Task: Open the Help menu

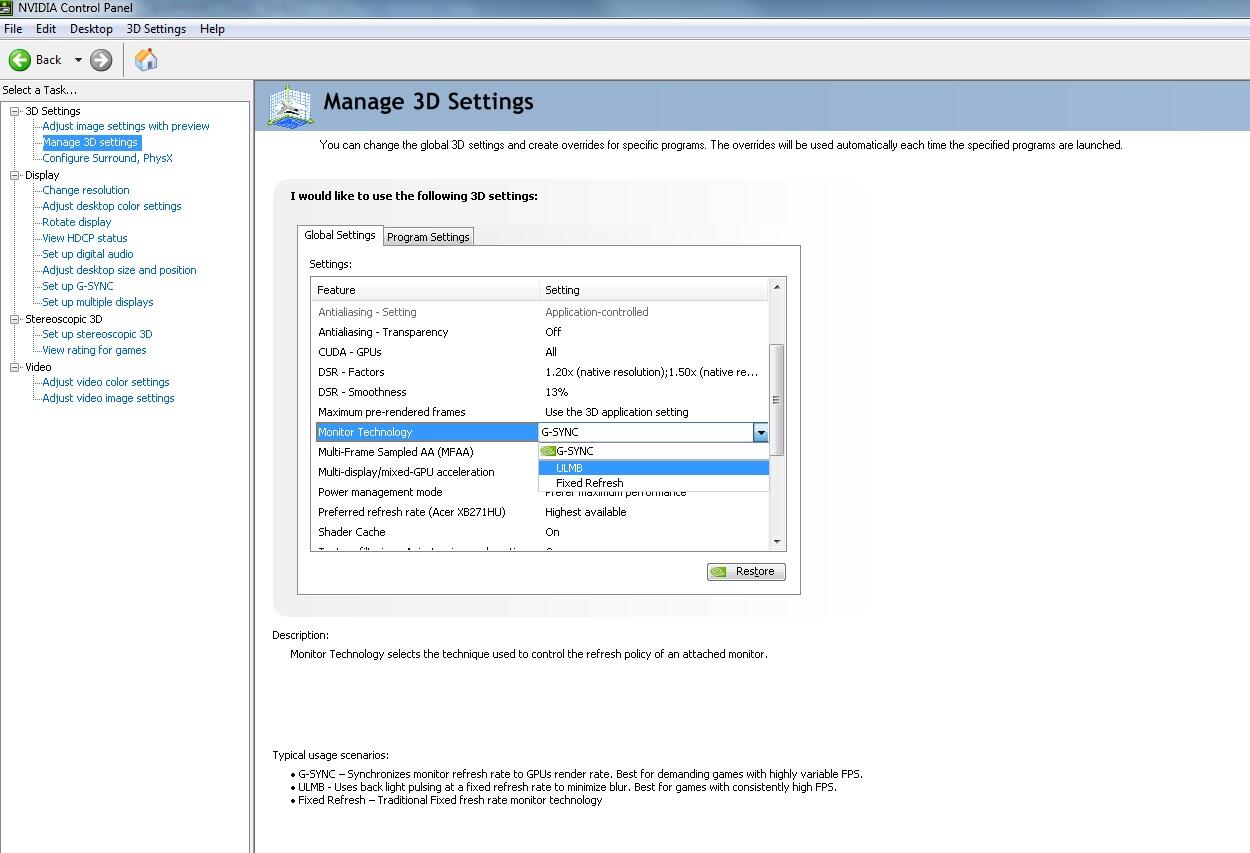Action: click(212, 29)
